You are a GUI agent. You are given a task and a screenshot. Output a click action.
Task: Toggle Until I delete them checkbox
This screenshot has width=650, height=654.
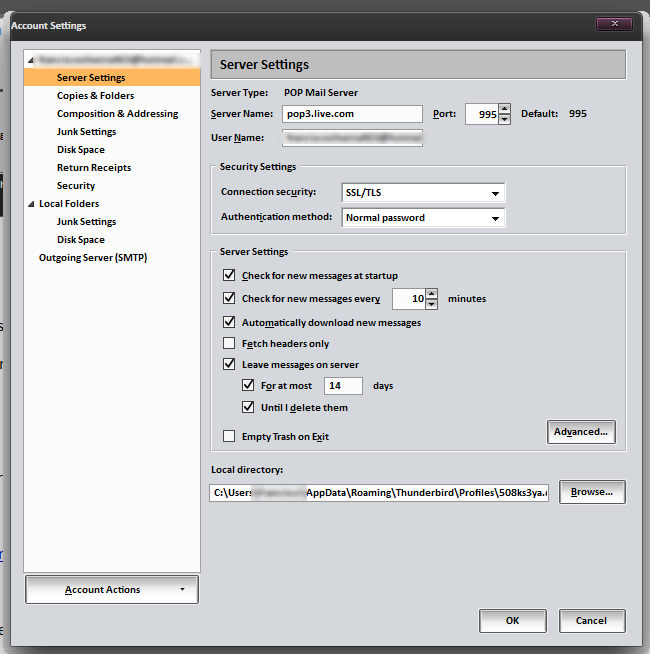tap(248, 407)
